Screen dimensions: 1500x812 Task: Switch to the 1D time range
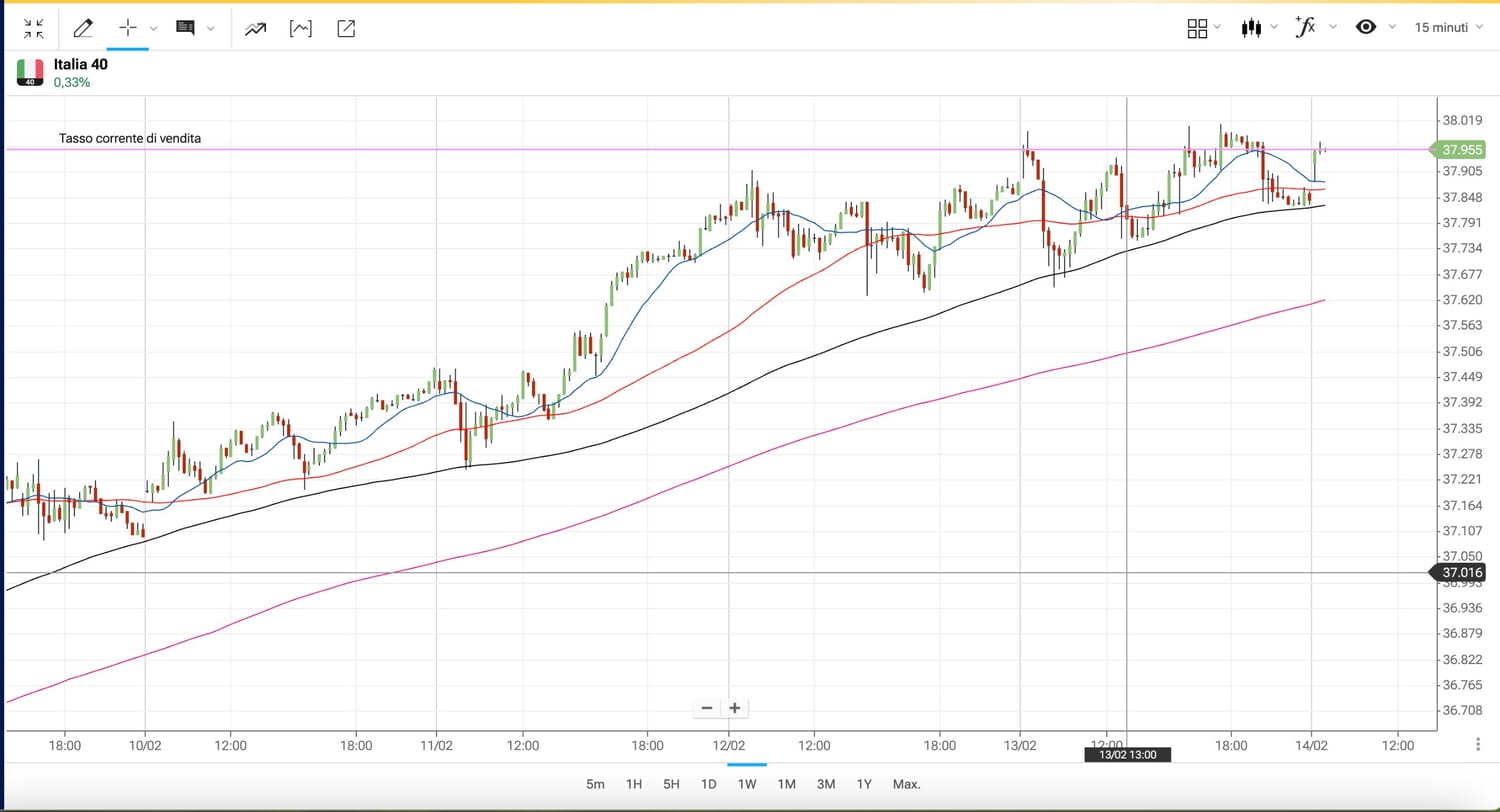tap(709, 784)
